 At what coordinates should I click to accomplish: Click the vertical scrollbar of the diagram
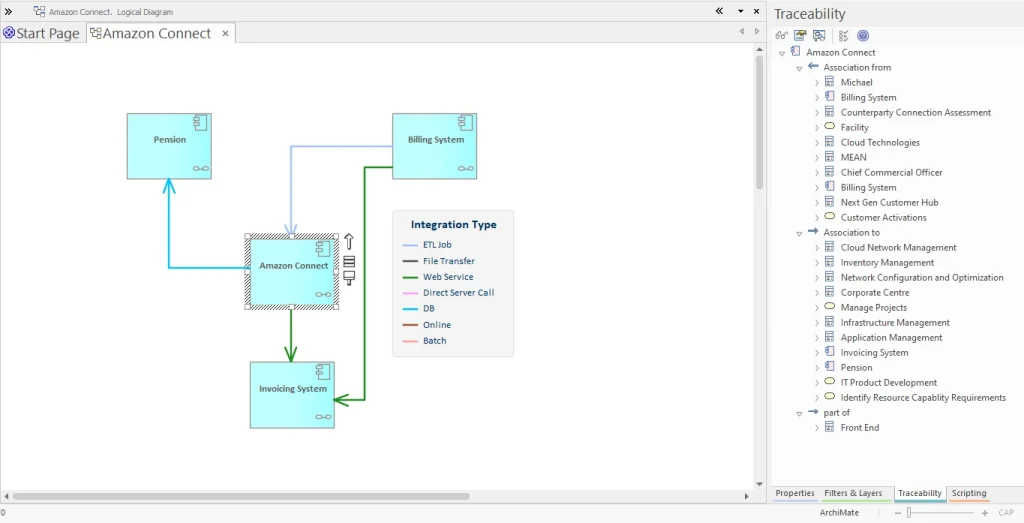760,123
